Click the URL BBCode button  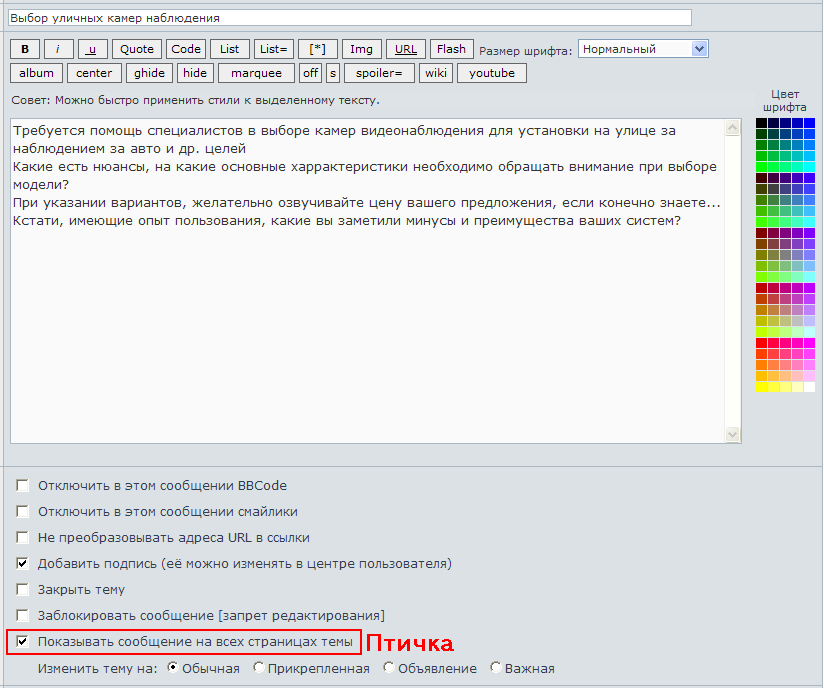[406, 49]
